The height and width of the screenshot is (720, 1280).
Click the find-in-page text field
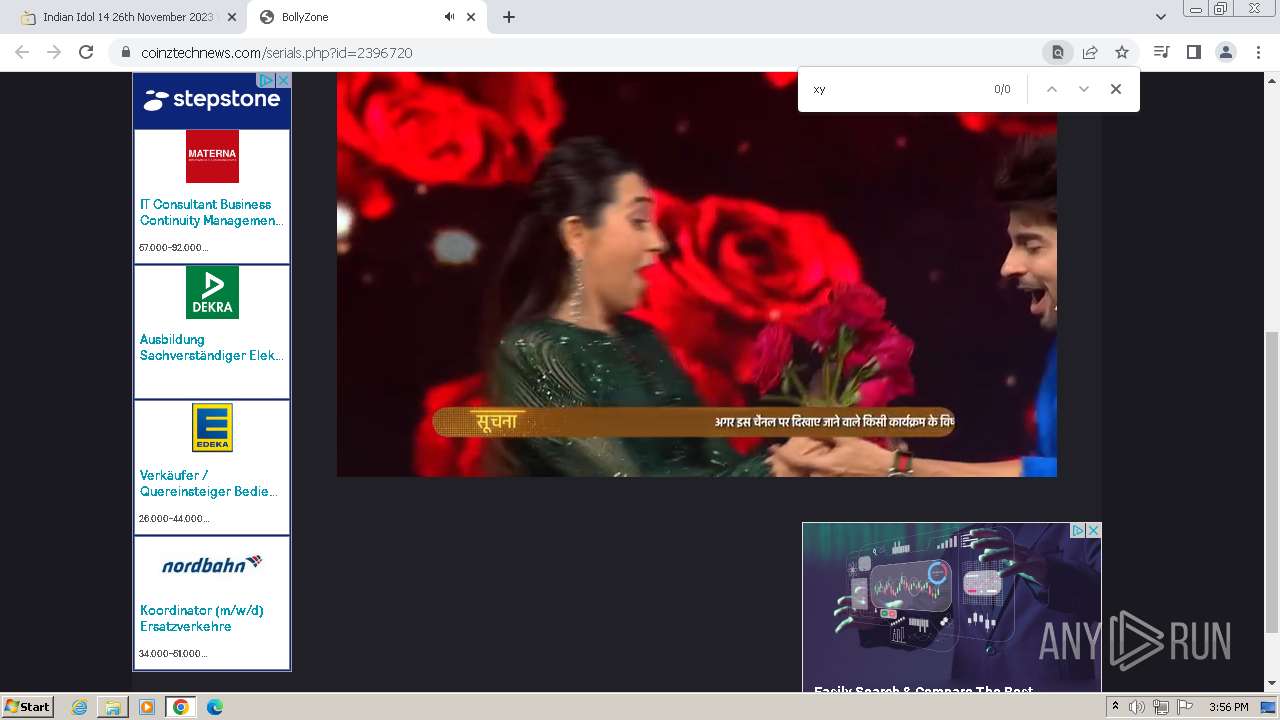pyautogui.click(x=895, y=89)
